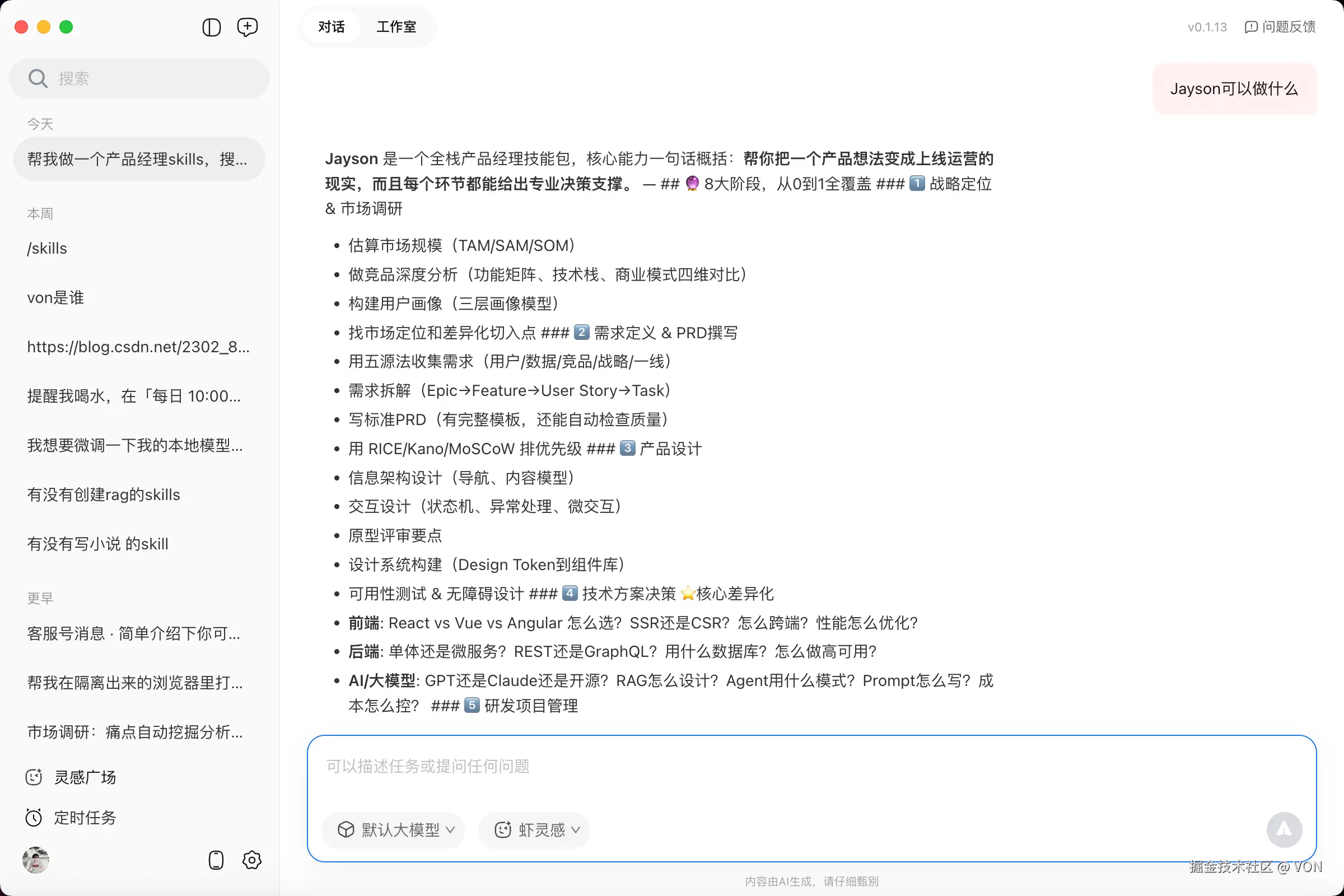Viewport: 1344px width, 896px height.
Task: Open 灵感广场 using the sparkle smiley icon
Action: 34,777
